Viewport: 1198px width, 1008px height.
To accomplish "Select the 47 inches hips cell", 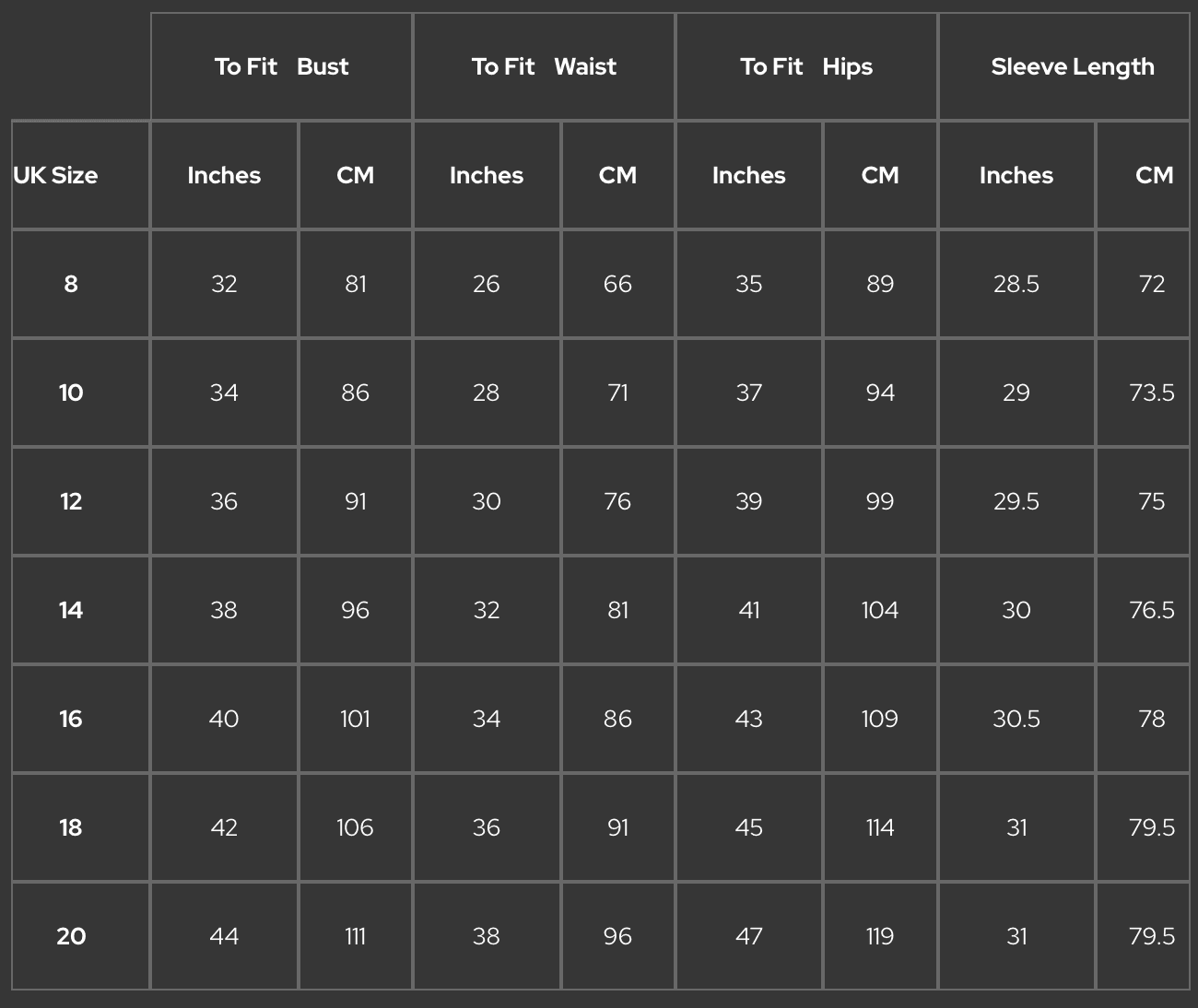I will coord(748,936).
